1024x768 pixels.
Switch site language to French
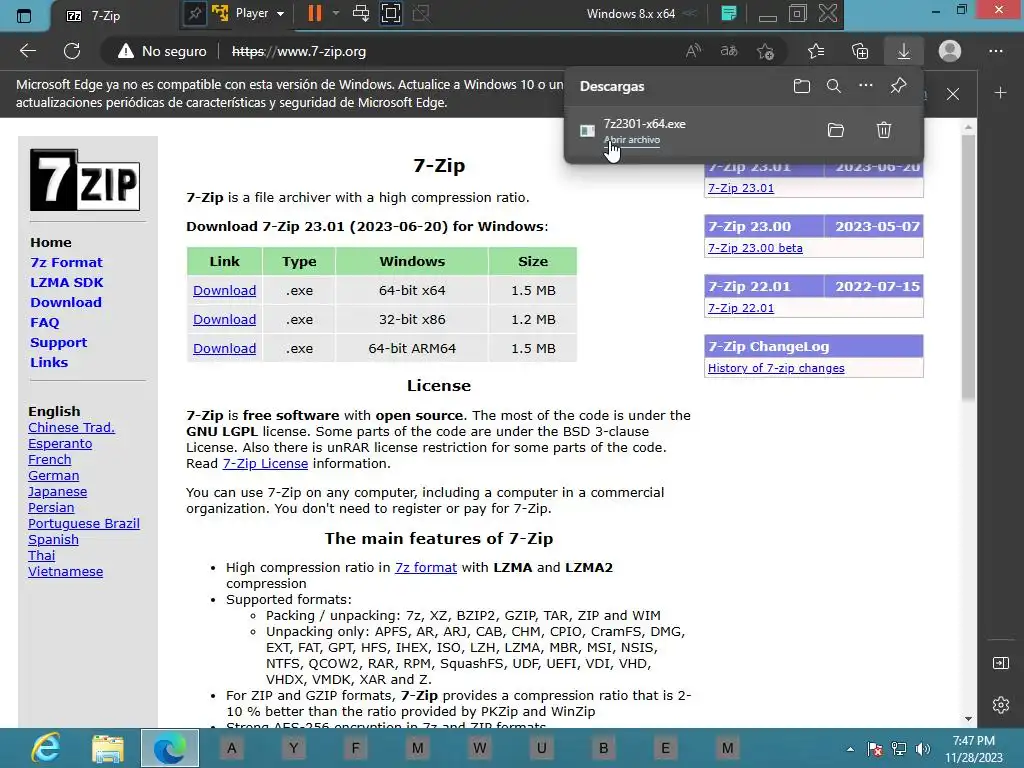[50, 460]
